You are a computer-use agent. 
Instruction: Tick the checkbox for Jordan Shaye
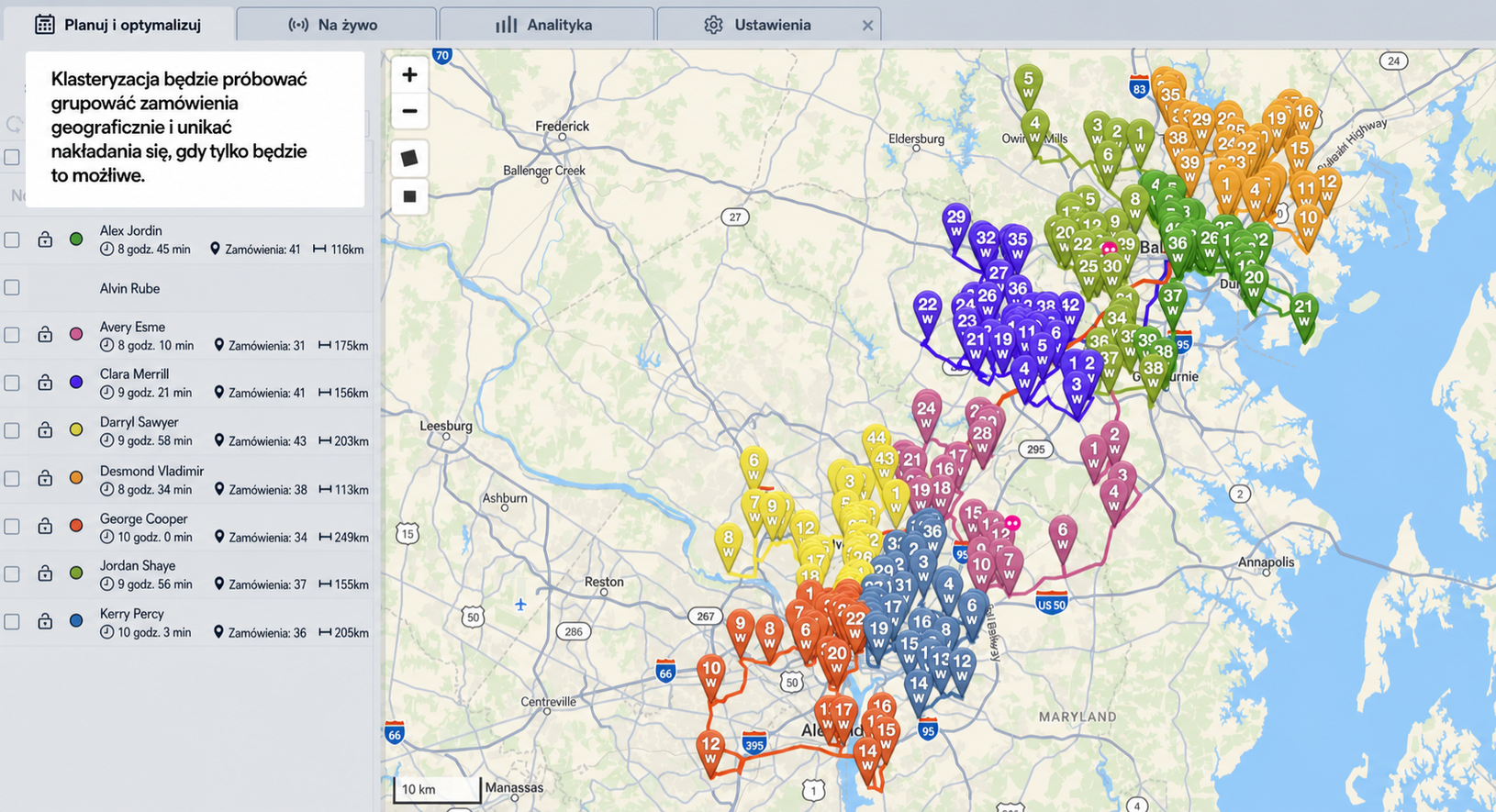pos(12,573)
